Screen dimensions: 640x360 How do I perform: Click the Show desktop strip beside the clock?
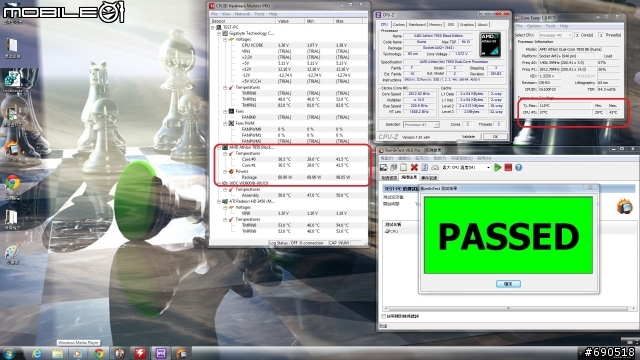coord(638,353)
